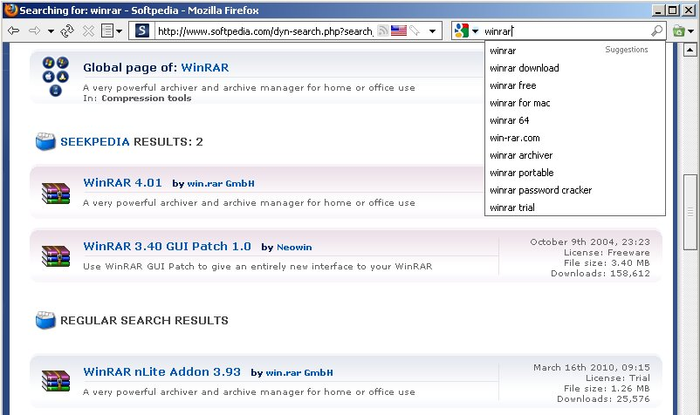Click the Forward navigation arrow
Screen dimensions: 700x415
34,31
